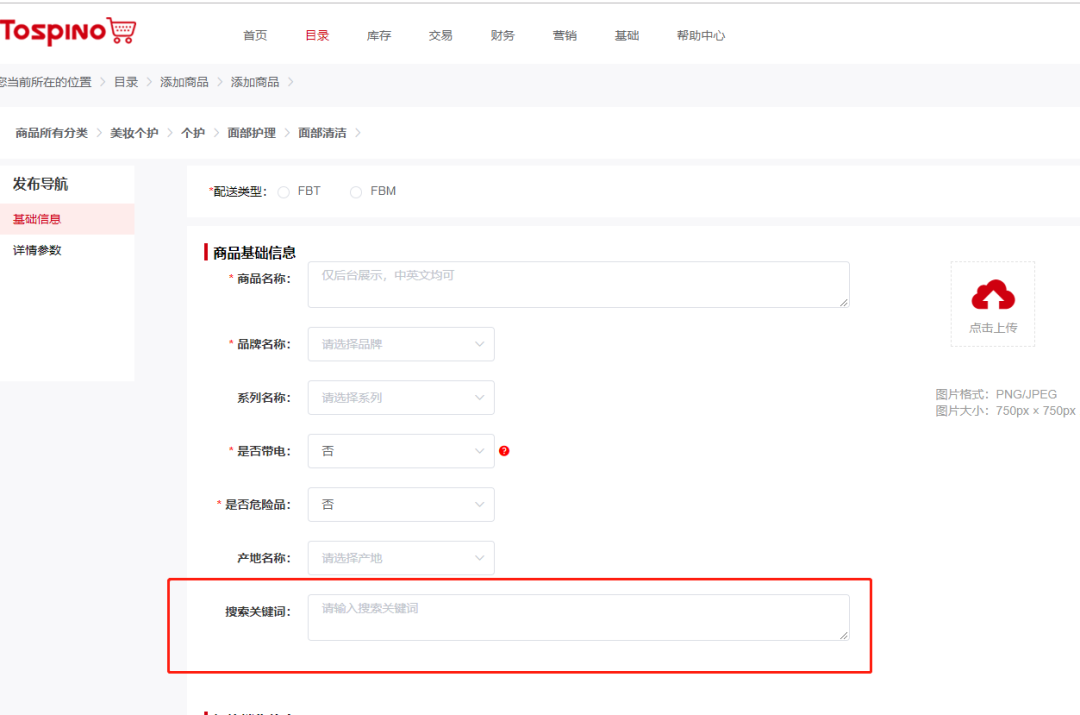This screenshot has width=1080, height=715.
Task: Click the cloud upload icon to add product image
Action: click(x=992, y=292)
